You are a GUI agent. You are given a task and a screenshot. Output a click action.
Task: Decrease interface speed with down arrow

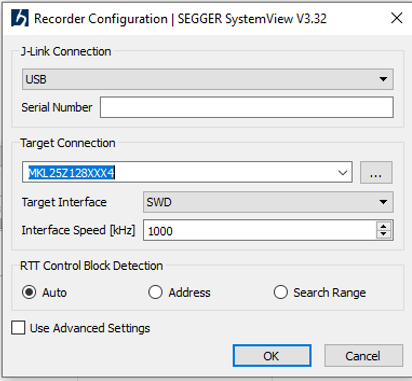pyautogui.click(x=384, y=234)
